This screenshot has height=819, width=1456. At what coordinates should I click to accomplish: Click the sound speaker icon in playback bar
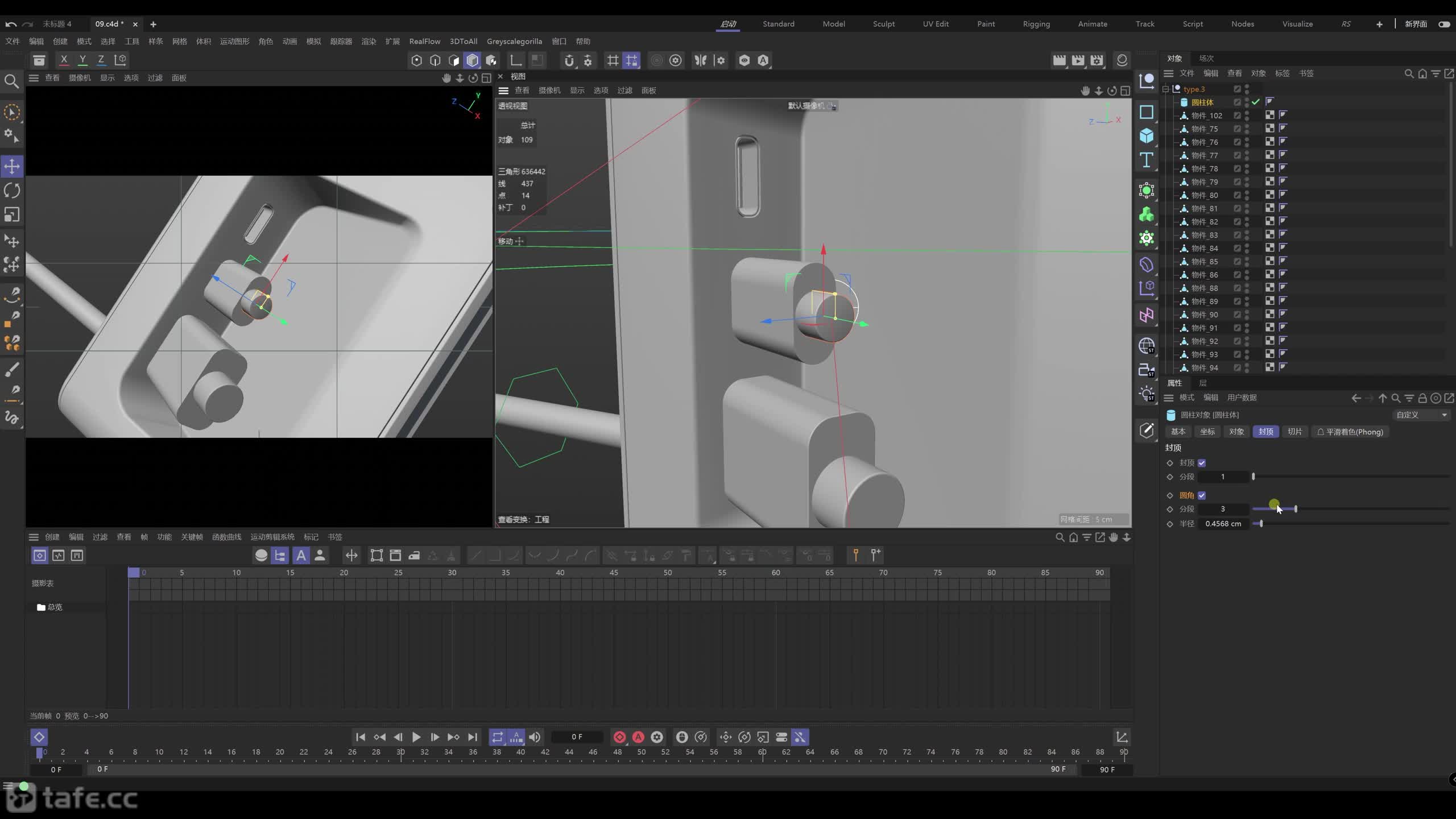535,737
